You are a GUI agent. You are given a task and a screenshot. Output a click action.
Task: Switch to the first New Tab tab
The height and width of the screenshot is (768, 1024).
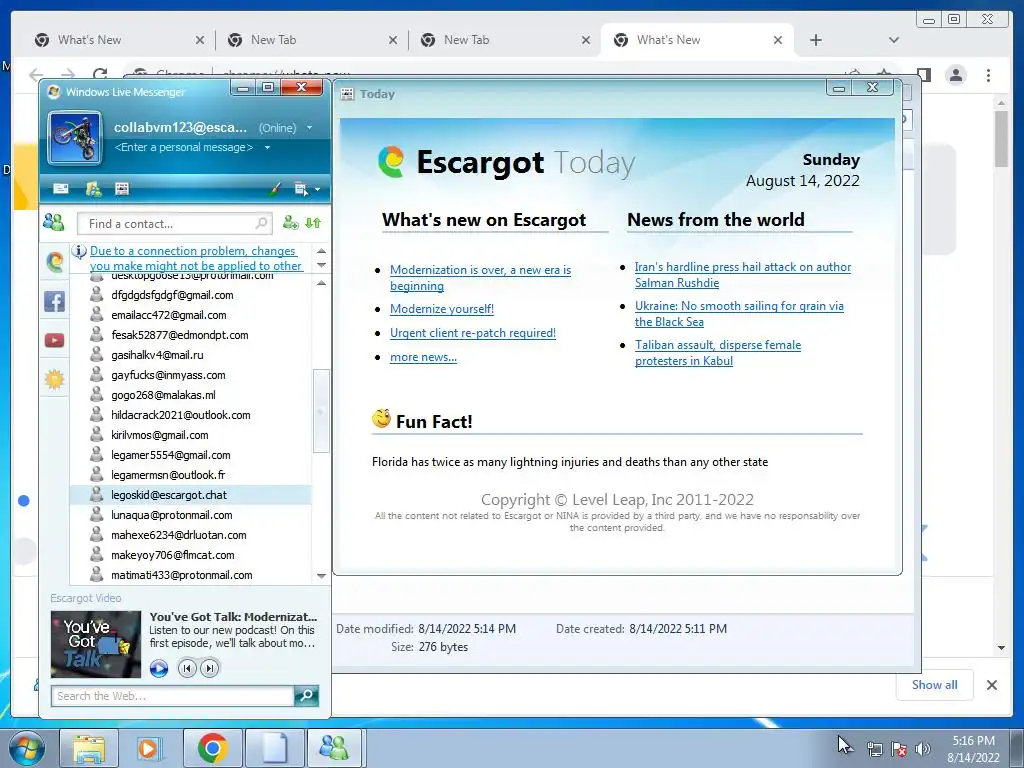tap(310, 40)
